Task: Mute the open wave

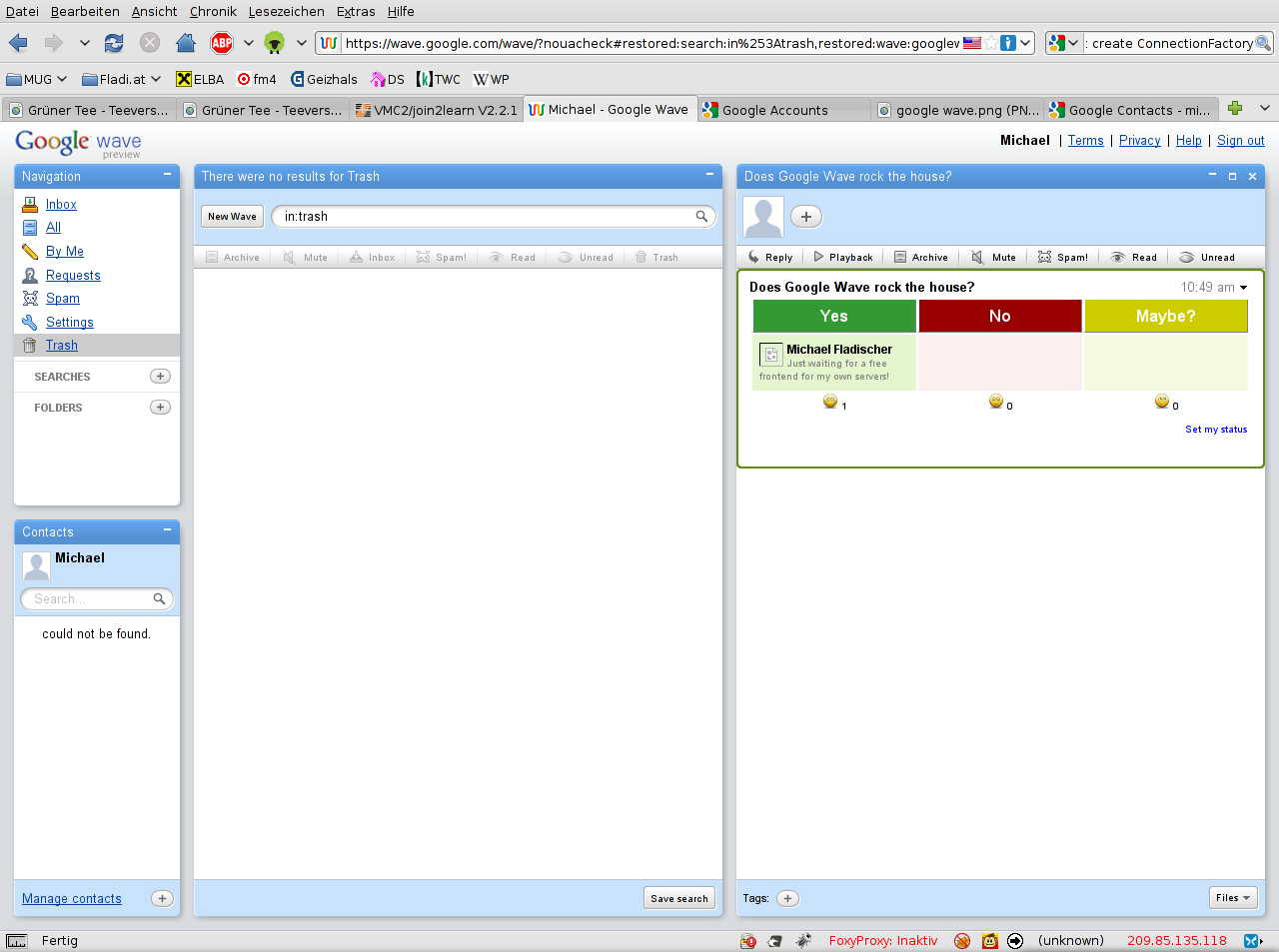Action: pyautogui.click(x=993, y=257)
